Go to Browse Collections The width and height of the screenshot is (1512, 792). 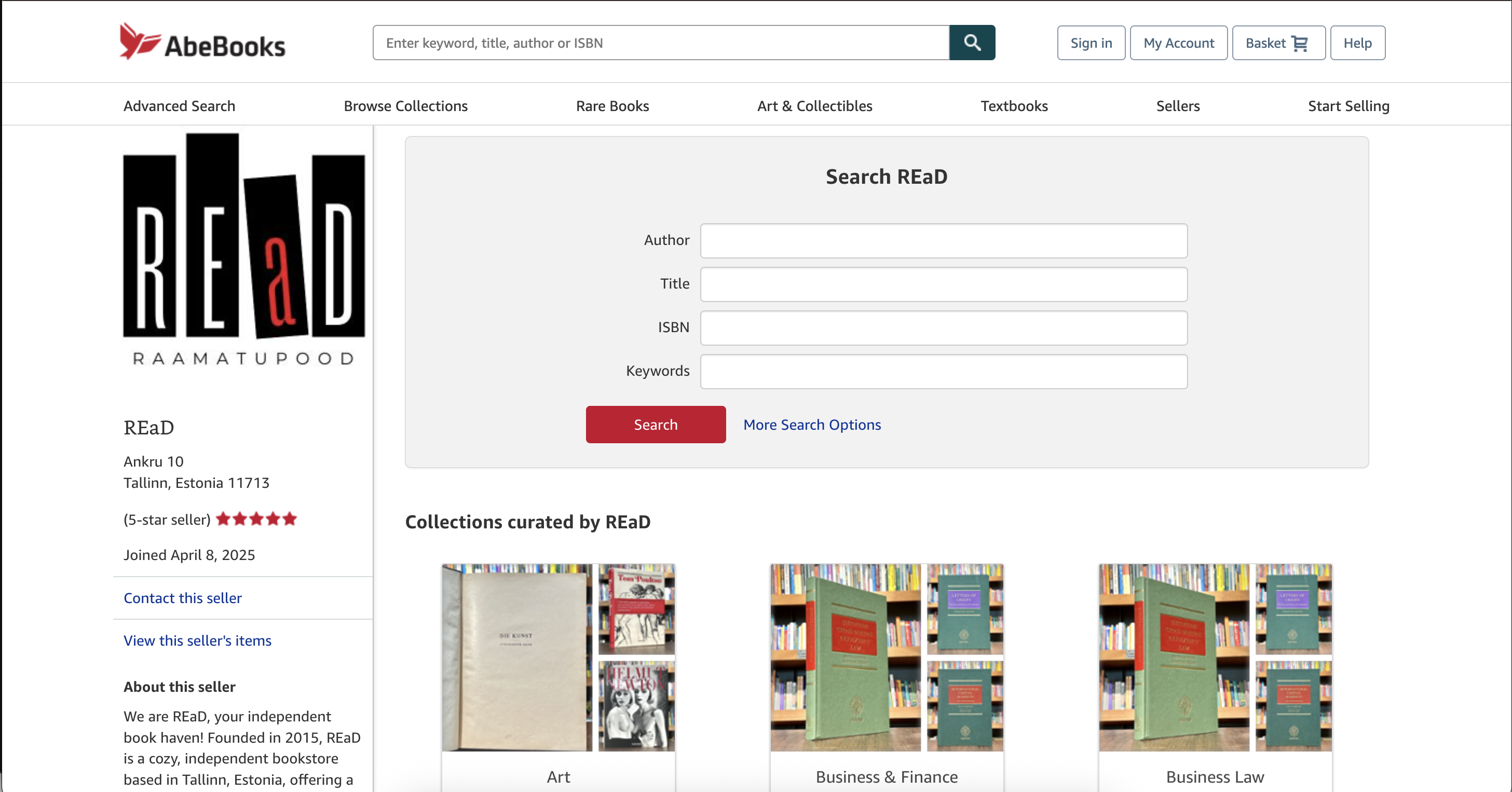405,106
